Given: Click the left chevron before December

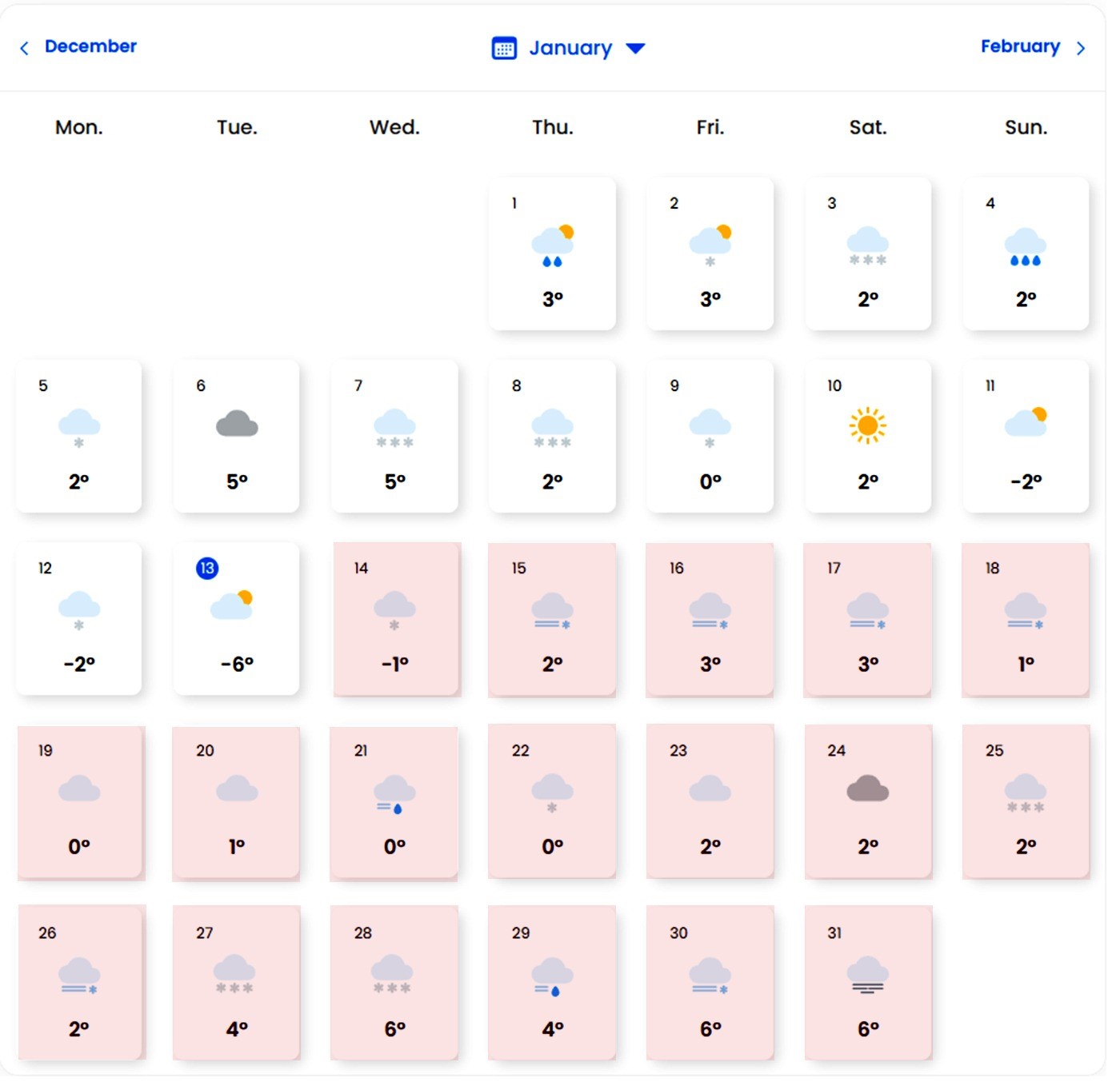Looking at the screenshot, I should pos(25,49).
